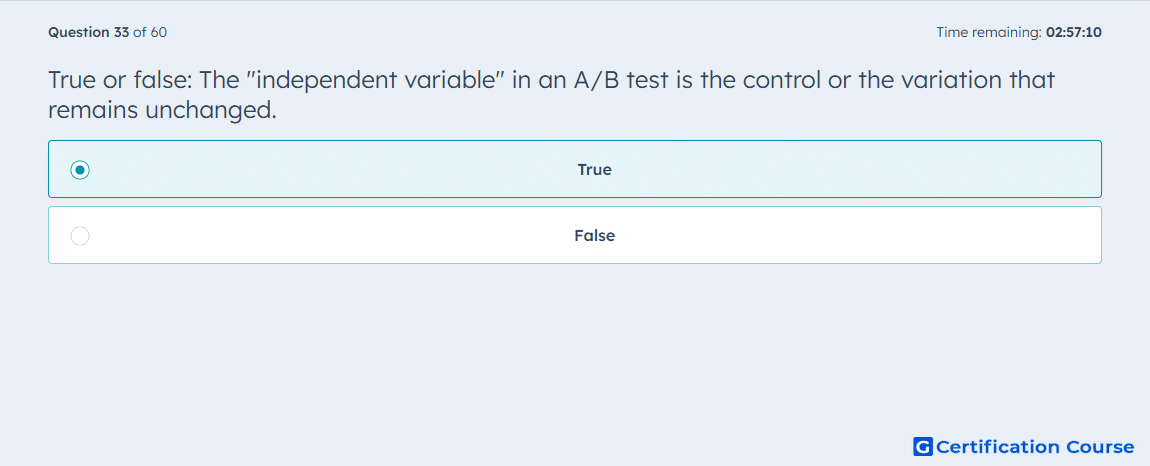Click the Question 33 counter text

[89, 32]
